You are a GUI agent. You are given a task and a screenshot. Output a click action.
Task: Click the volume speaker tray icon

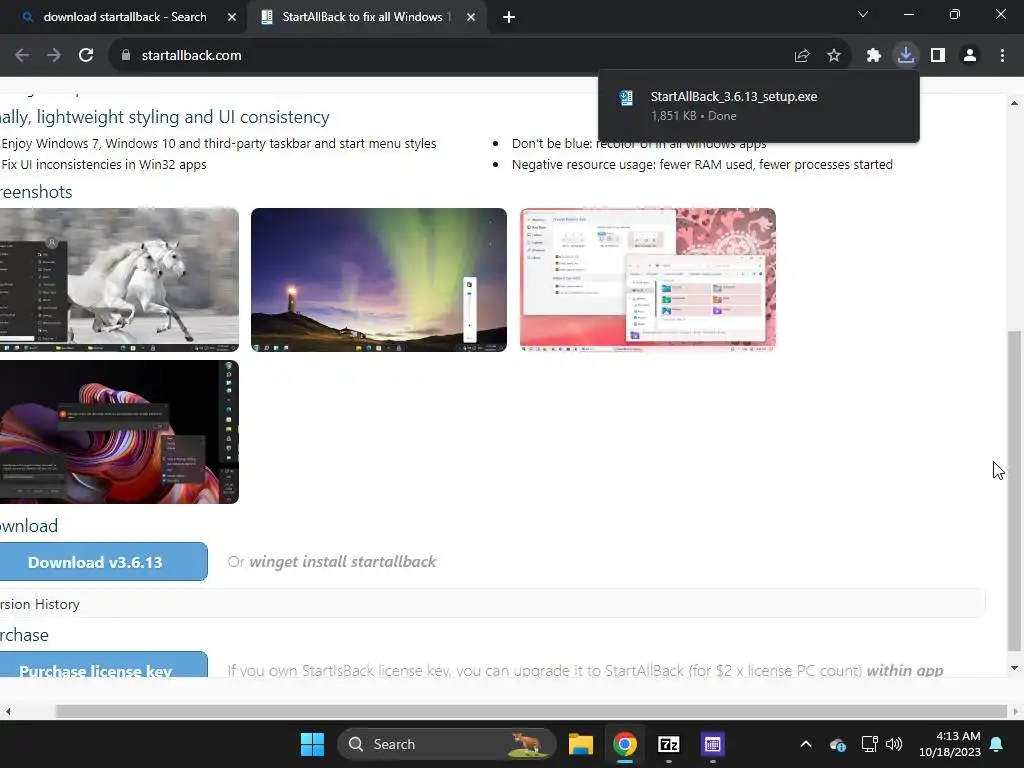(x=894, y=744)
